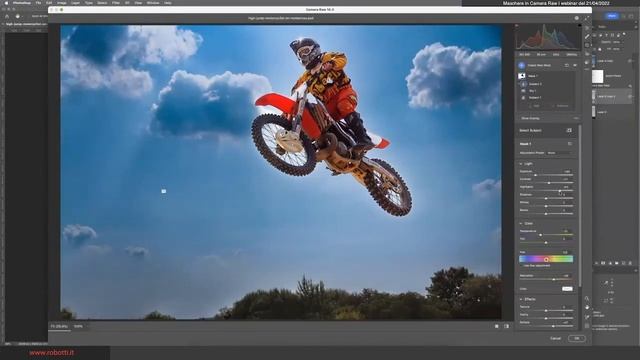This screenshot has width=640, height=360.
Task: Click the Create New Mask plus button
Action: (521, 65)
